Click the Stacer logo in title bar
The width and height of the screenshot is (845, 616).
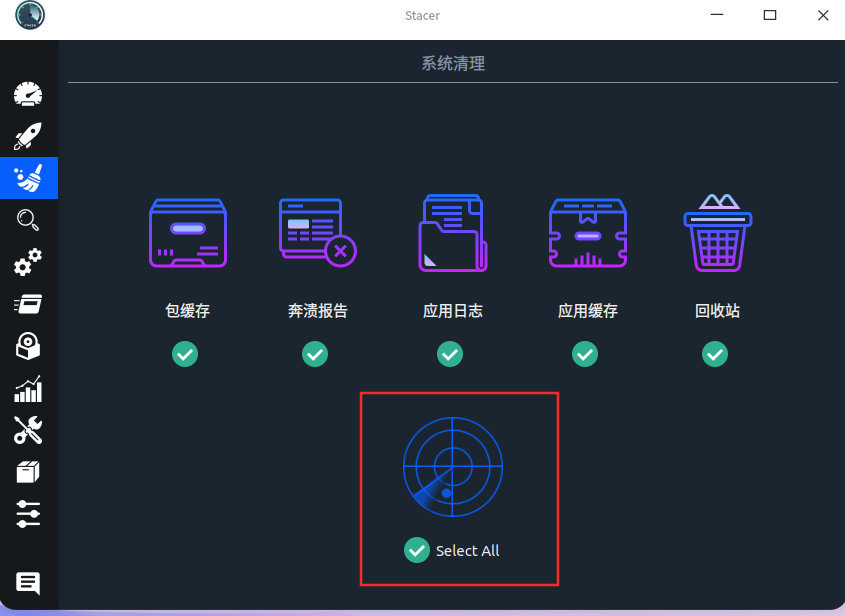[x=30, y=15]
